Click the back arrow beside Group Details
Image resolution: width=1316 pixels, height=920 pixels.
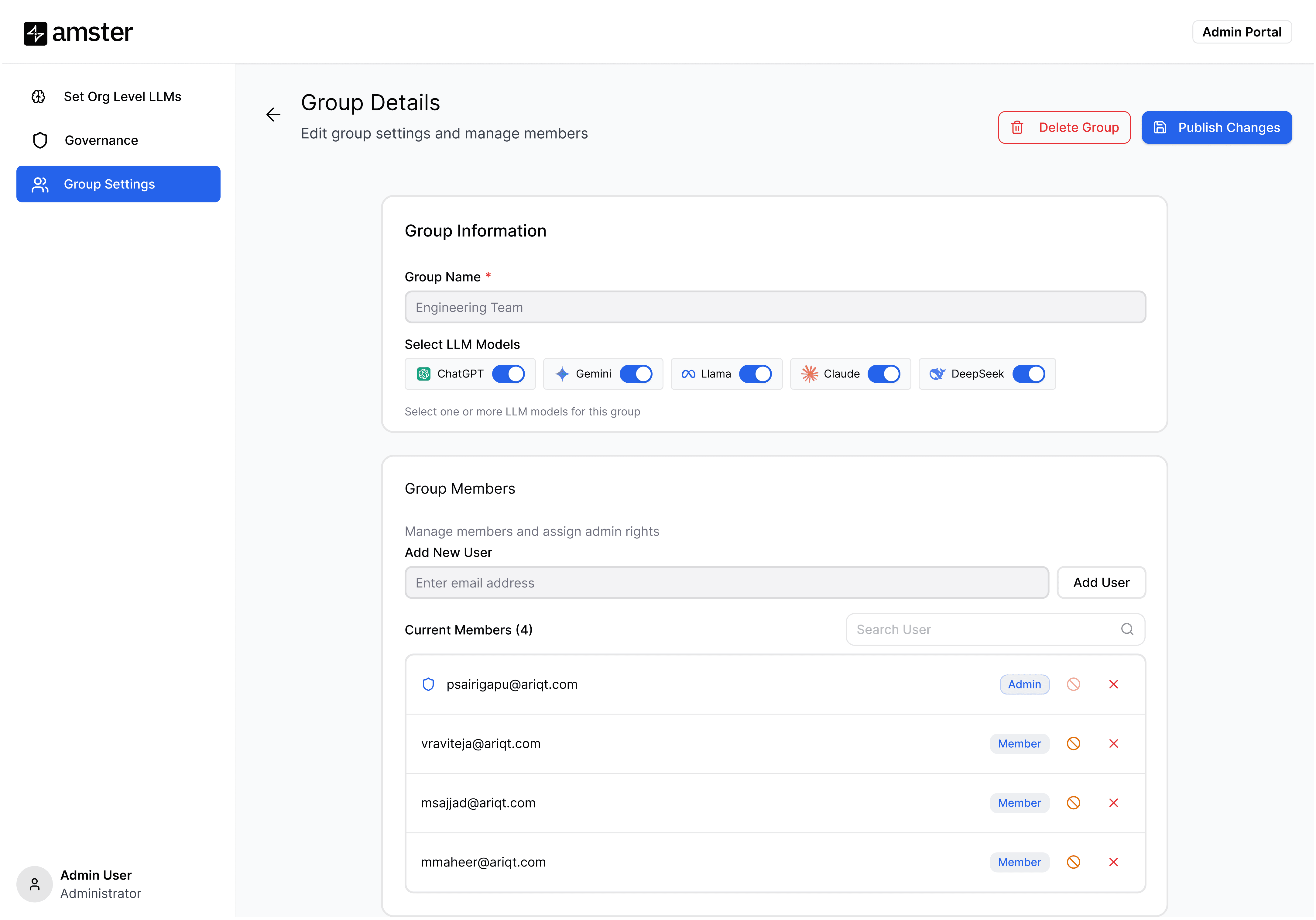(273, 115)
